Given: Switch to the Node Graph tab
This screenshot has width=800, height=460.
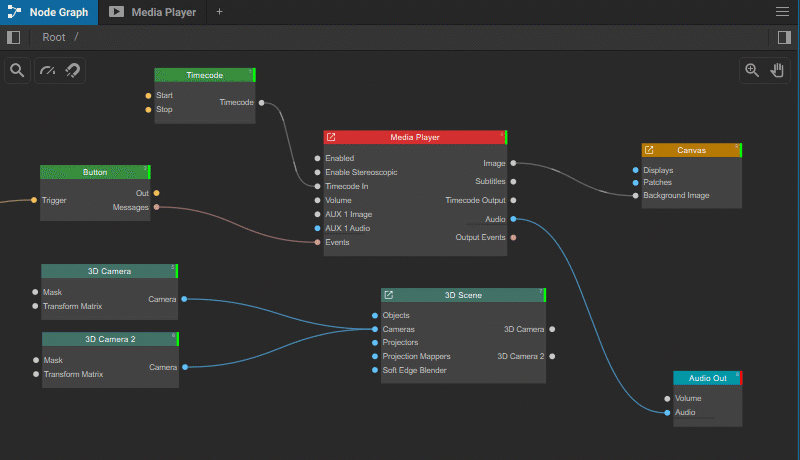Looking at the screenshot, I should coord(49,12).
